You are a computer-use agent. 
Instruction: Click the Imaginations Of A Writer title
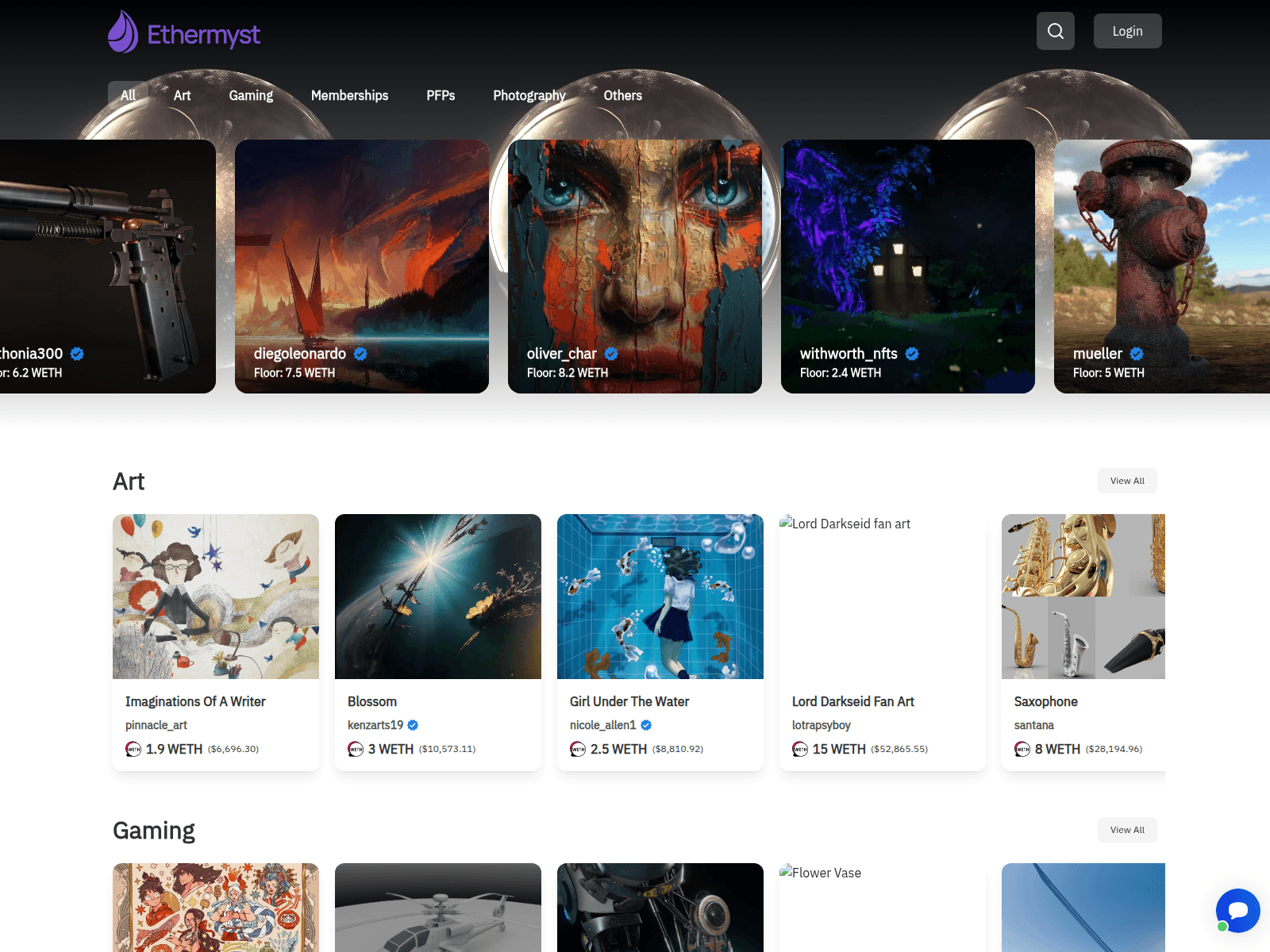tap(195, 701)
